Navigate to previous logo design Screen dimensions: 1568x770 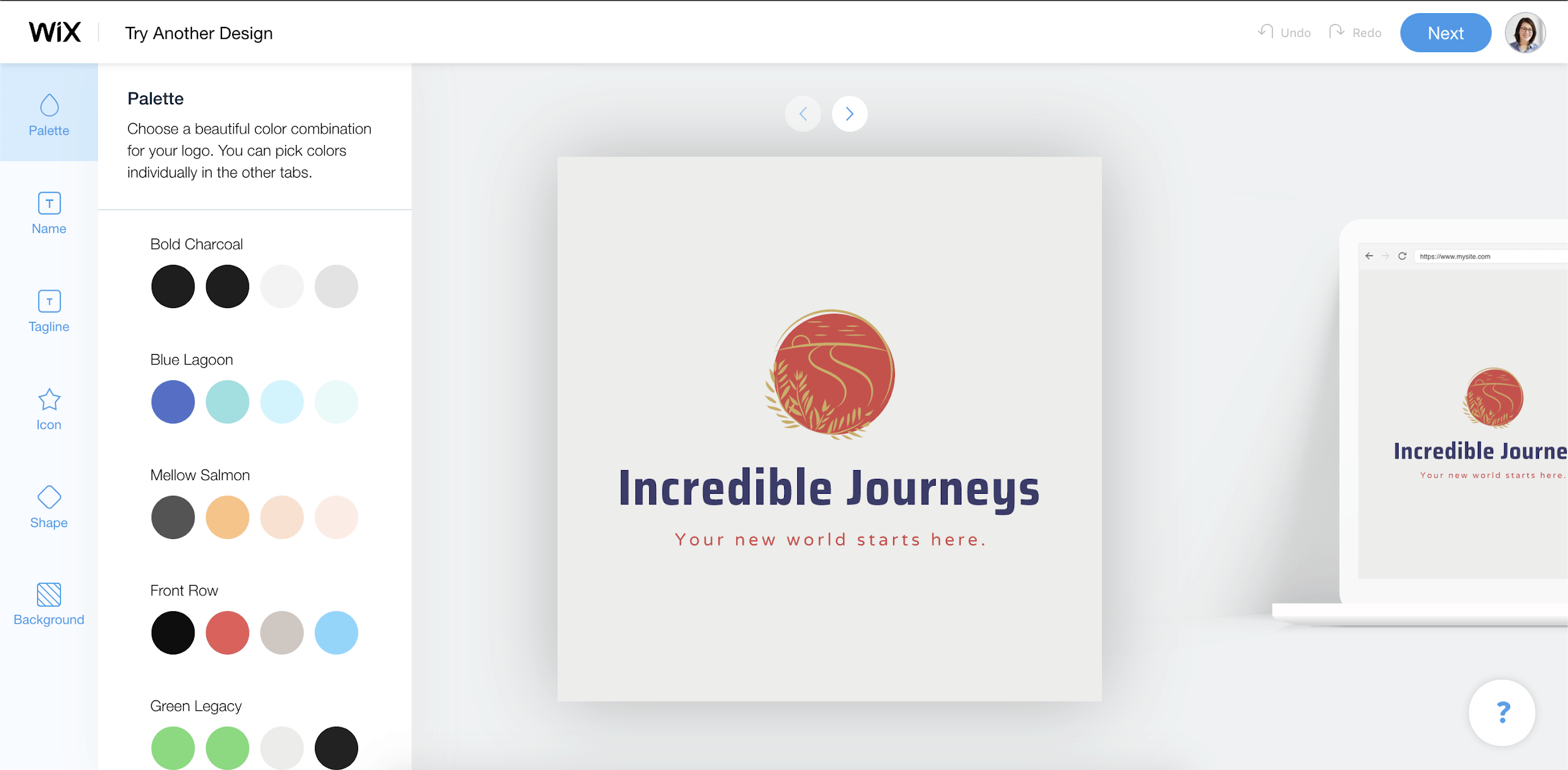tap(804, 114)
